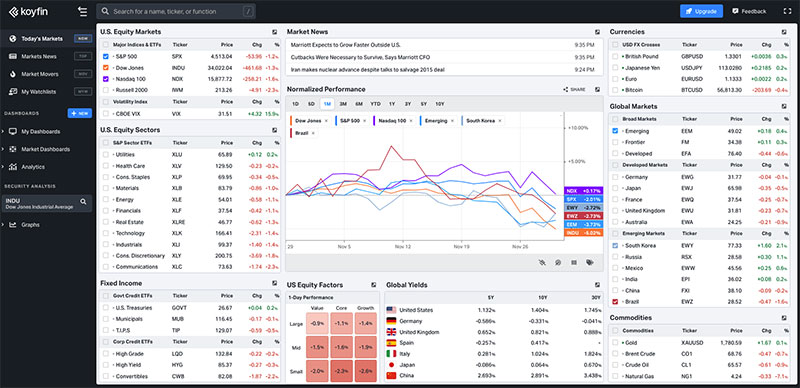Image resolution: width=800 pixels, height=388 pixels.
Task: Focus the name, ticker, or function search
Action: click(176, 11)
